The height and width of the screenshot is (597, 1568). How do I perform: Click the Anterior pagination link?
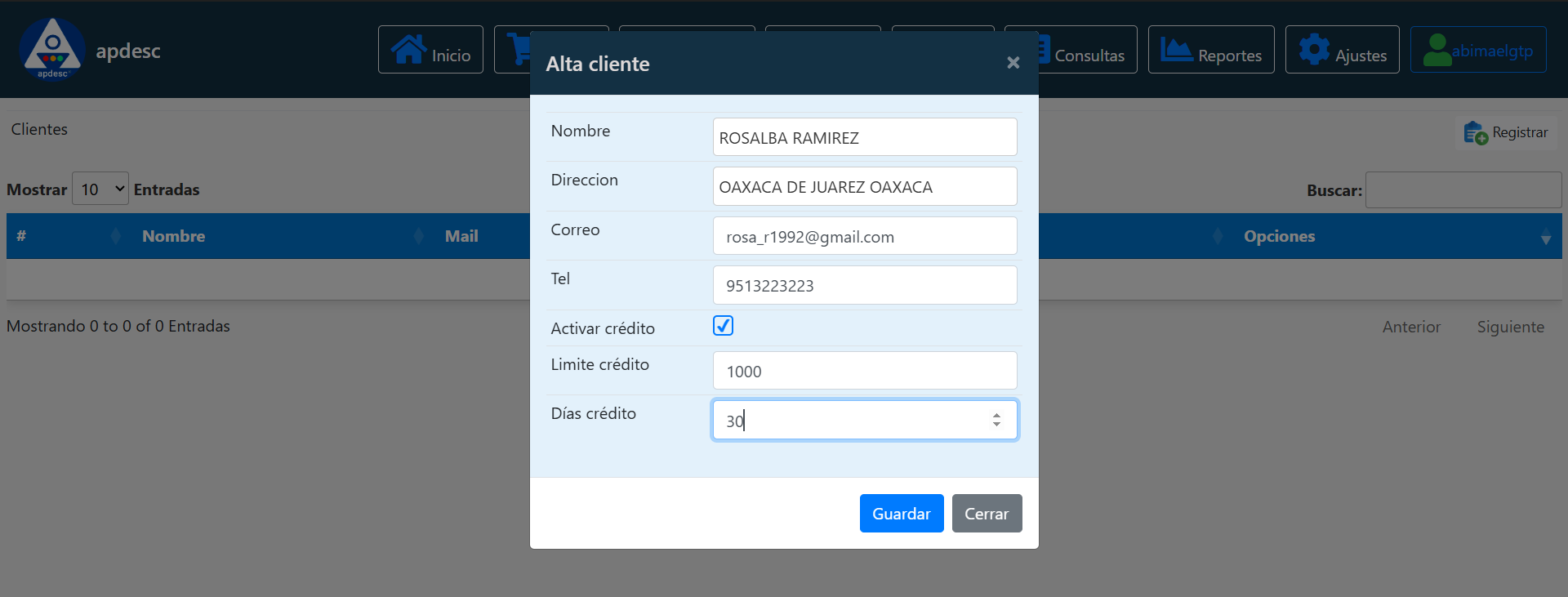click(x=1411, y=327)
